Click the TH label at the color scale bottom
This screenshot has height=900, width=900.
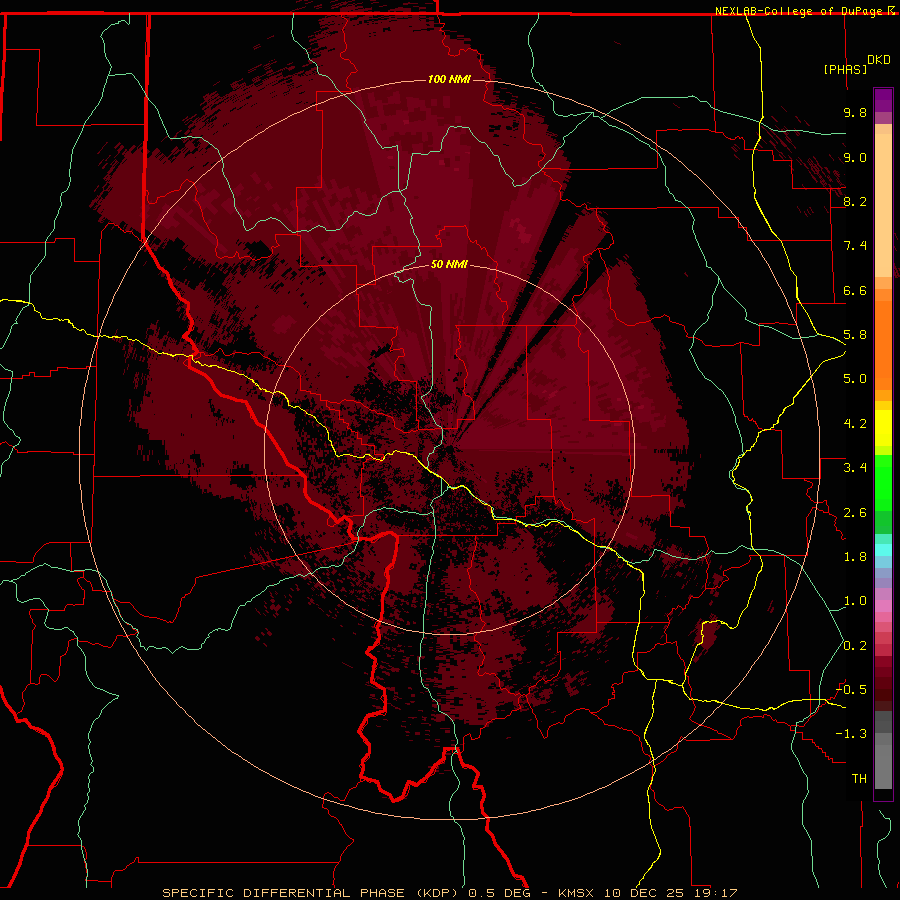tap(859, 779)
